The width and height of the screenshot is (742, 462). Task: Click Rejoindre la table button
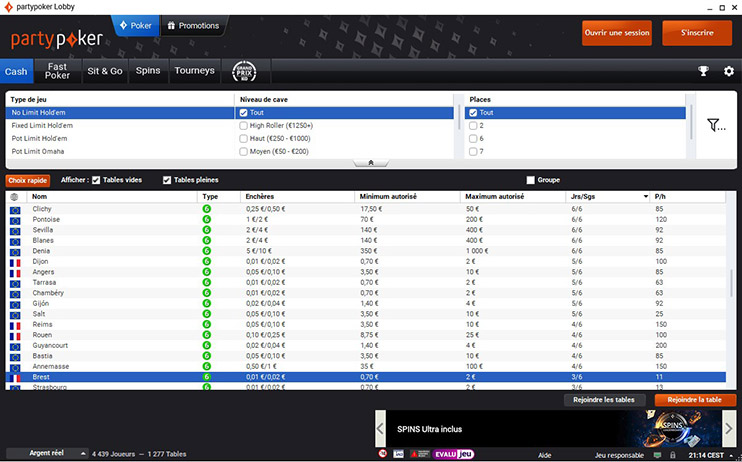(x=688, y=400)
